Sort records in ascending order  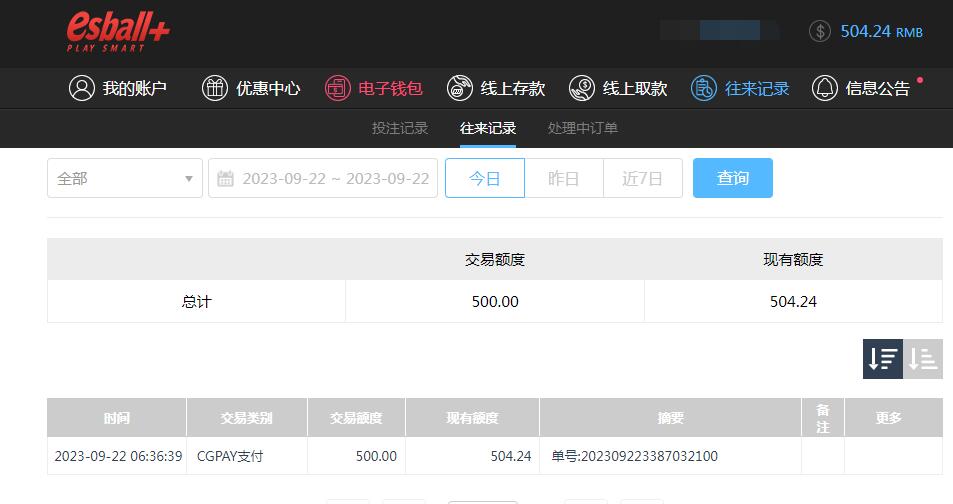pos(923,359)
